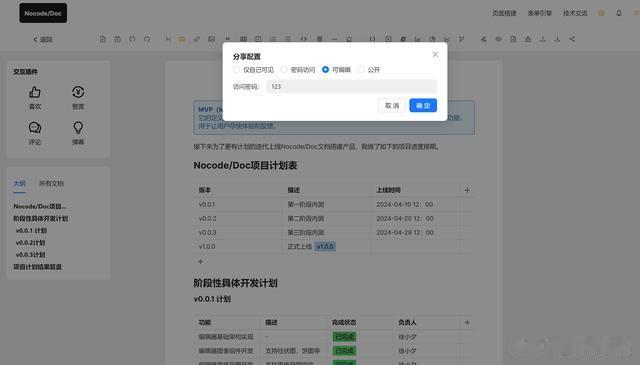
Task: Open the 评论 comment plugin icon
Action: [x=35, y=128]
